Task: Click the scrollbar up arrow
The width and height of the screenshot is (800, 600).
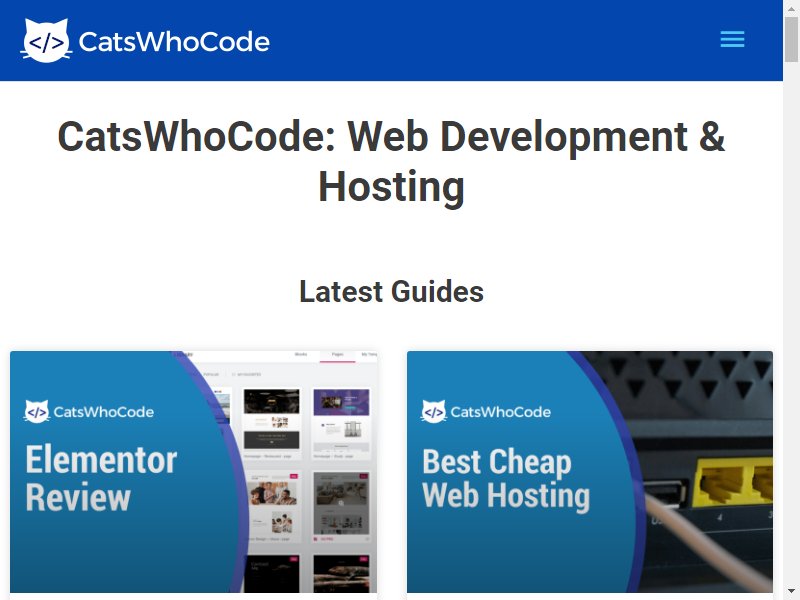Action: (791, 8)
